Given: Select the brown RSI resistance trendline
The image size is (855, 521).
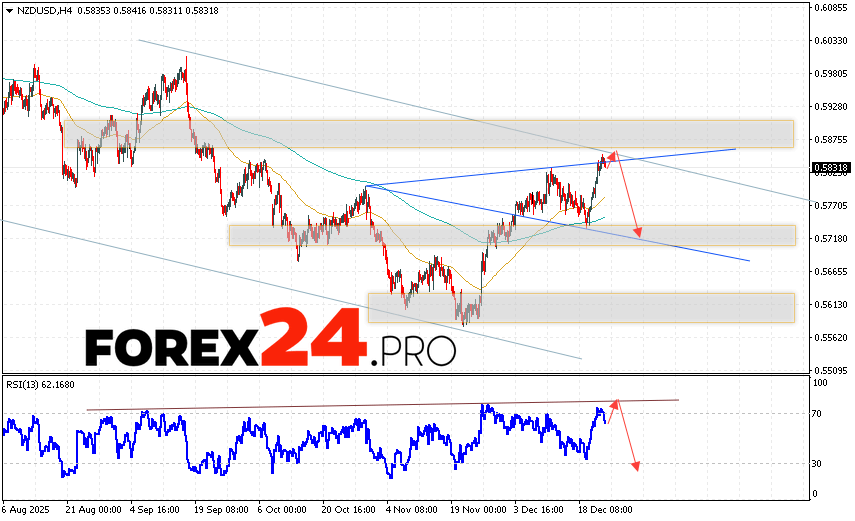Looking at the screenshot, I should coord(380,404).
